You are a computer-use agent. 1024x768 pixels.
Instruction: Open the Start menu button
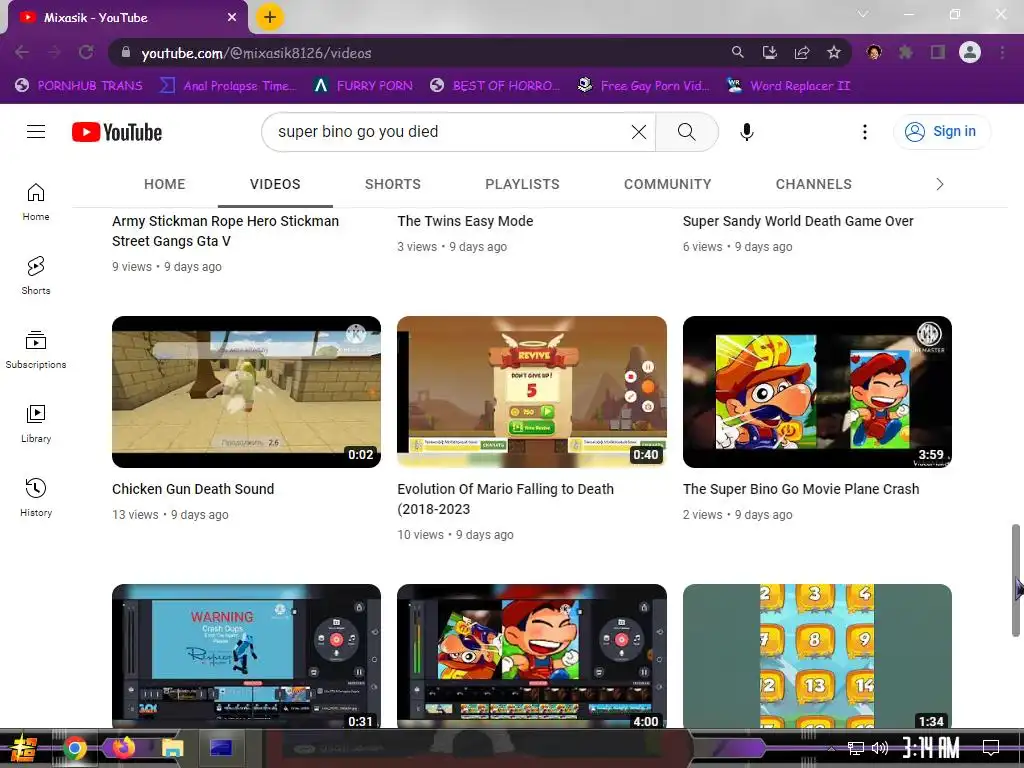tap(25, 748)
